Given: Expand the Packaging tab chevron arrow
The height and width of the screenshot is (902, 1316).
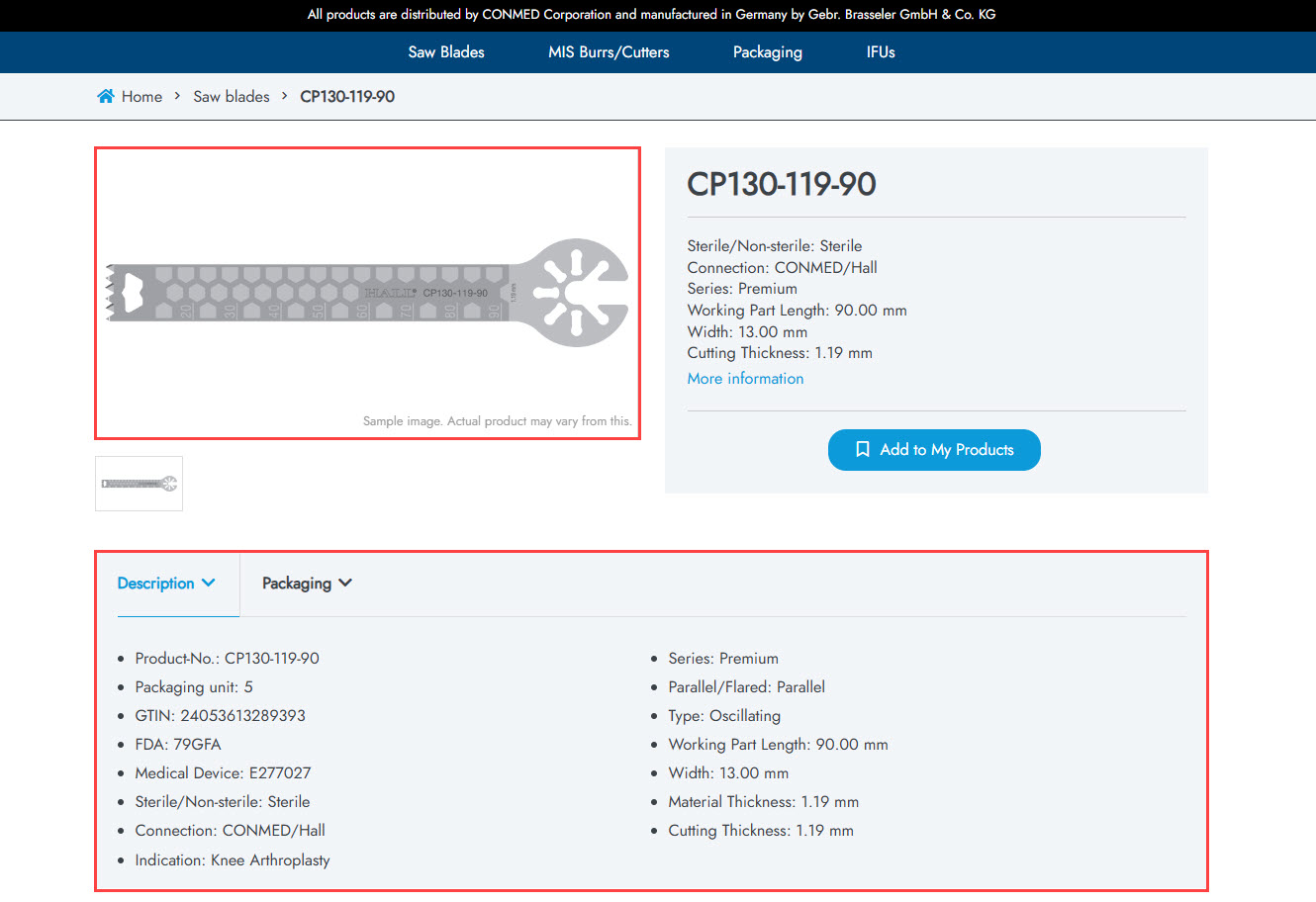Looking at the screenshot, I should pyautogui.click(x=345, y=583).
